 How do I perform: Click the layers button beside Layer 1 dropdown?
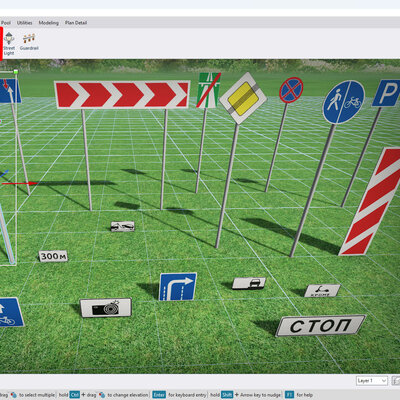[396, 381]
